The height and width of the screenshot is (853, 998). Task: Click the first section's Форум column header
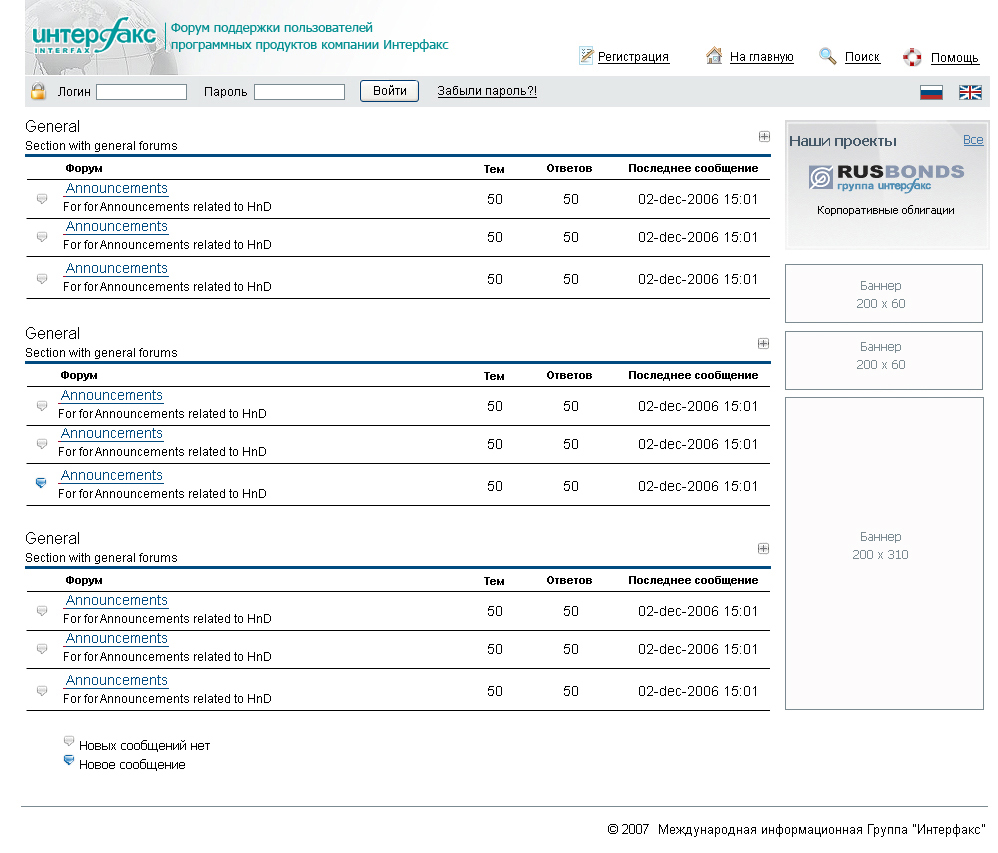pyautogui.click(x=83, y=168)
